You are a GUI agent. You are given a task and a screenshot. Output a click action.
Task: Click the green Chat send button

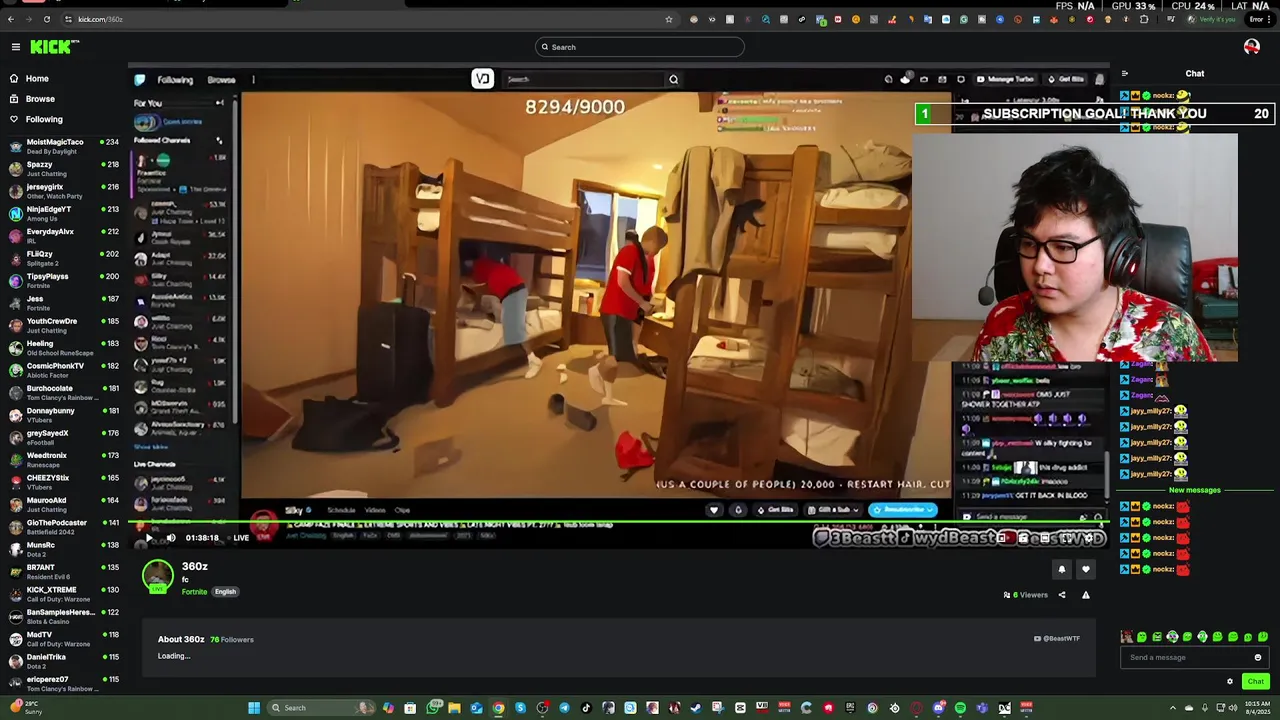1256,681
